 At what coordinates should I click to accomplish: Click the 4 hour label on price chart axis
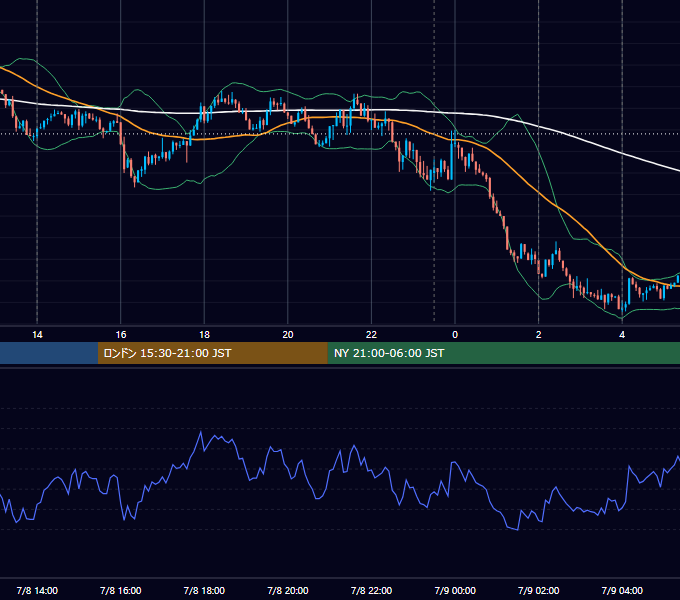[x=622, y=335]
